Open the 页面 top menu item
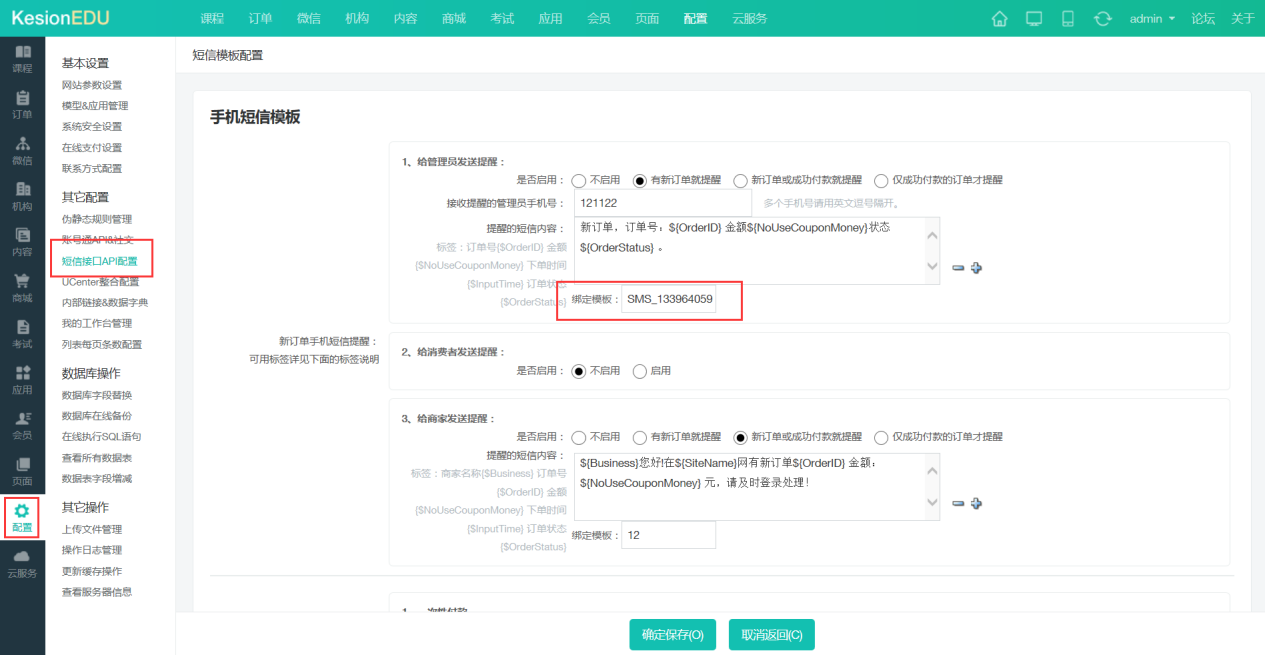Viewport: 1265px width, 655px height. click(x=647, y=17)
